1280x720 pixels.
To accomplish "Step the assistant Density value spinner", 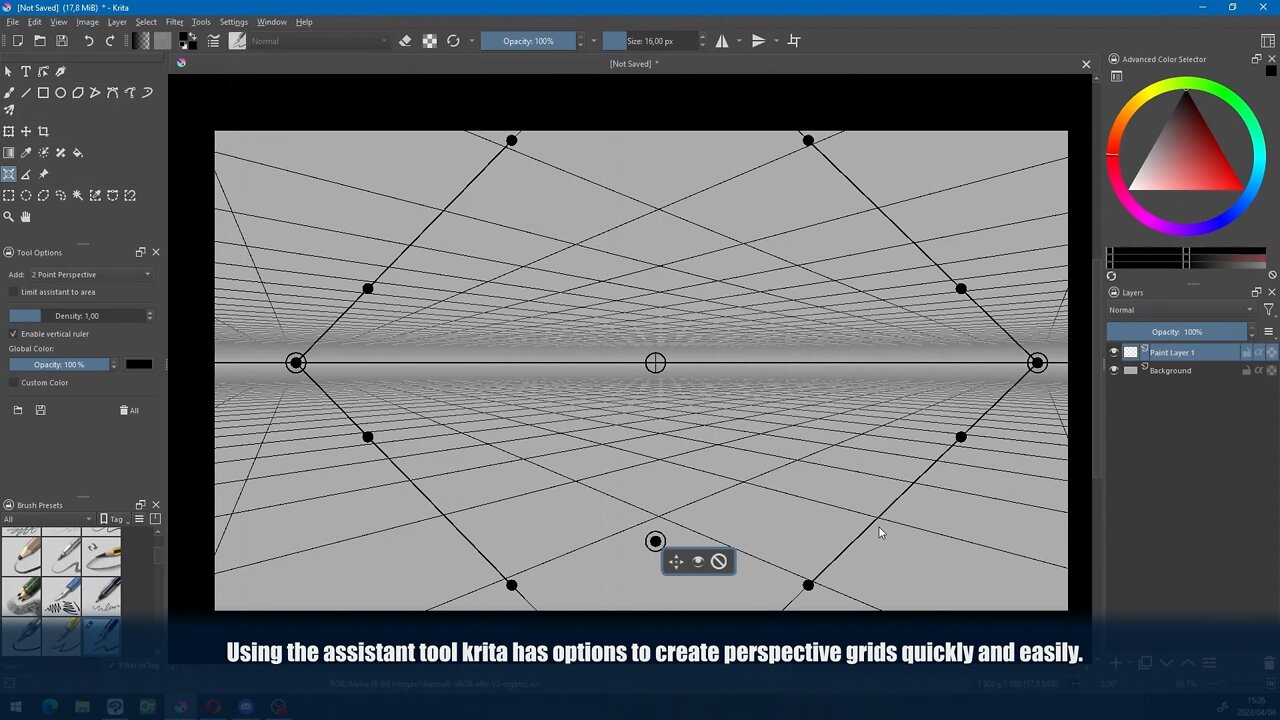I will [150, 316].
